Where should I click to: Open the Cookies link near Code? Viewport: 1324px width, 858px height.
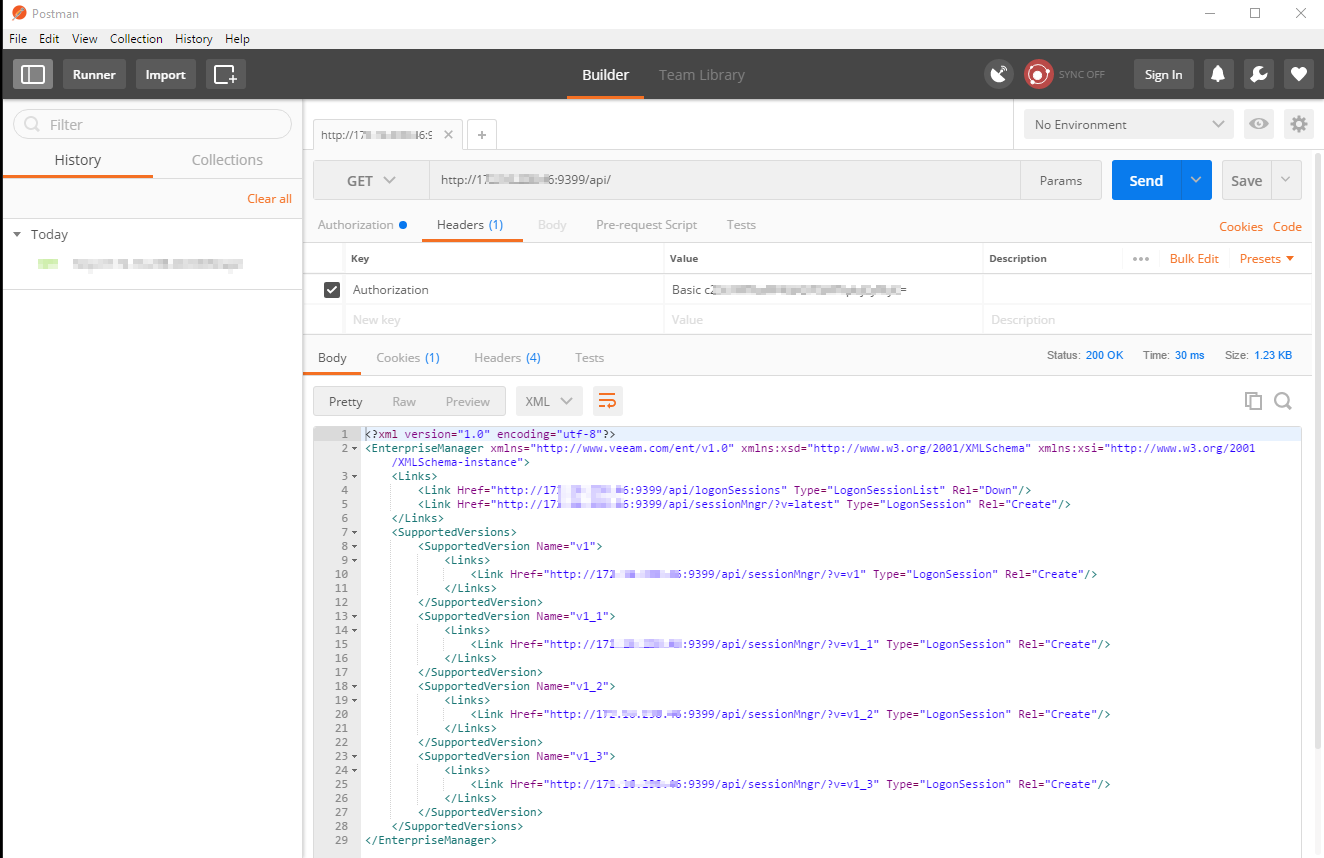click(1241, 226)
